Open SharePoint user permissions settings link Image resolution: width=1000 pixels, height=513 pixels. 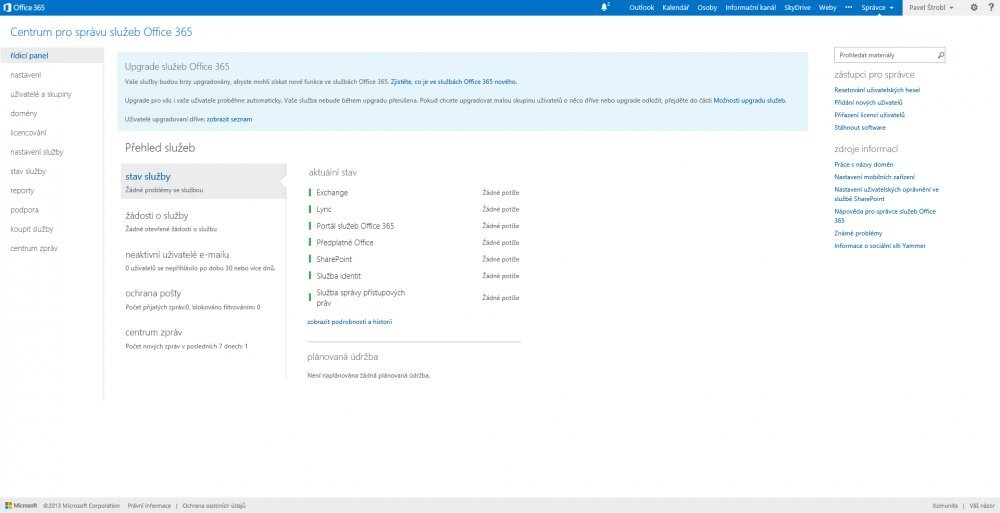(x=886, y=194)
